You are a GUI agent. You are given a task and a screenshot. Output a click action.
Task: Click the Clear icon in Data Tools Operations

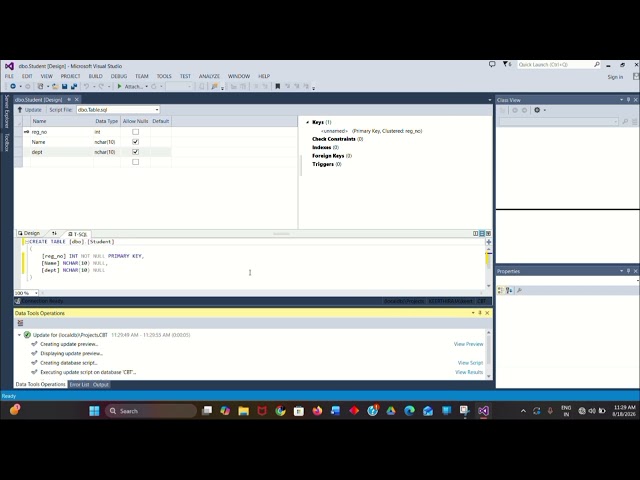(20, 323)
